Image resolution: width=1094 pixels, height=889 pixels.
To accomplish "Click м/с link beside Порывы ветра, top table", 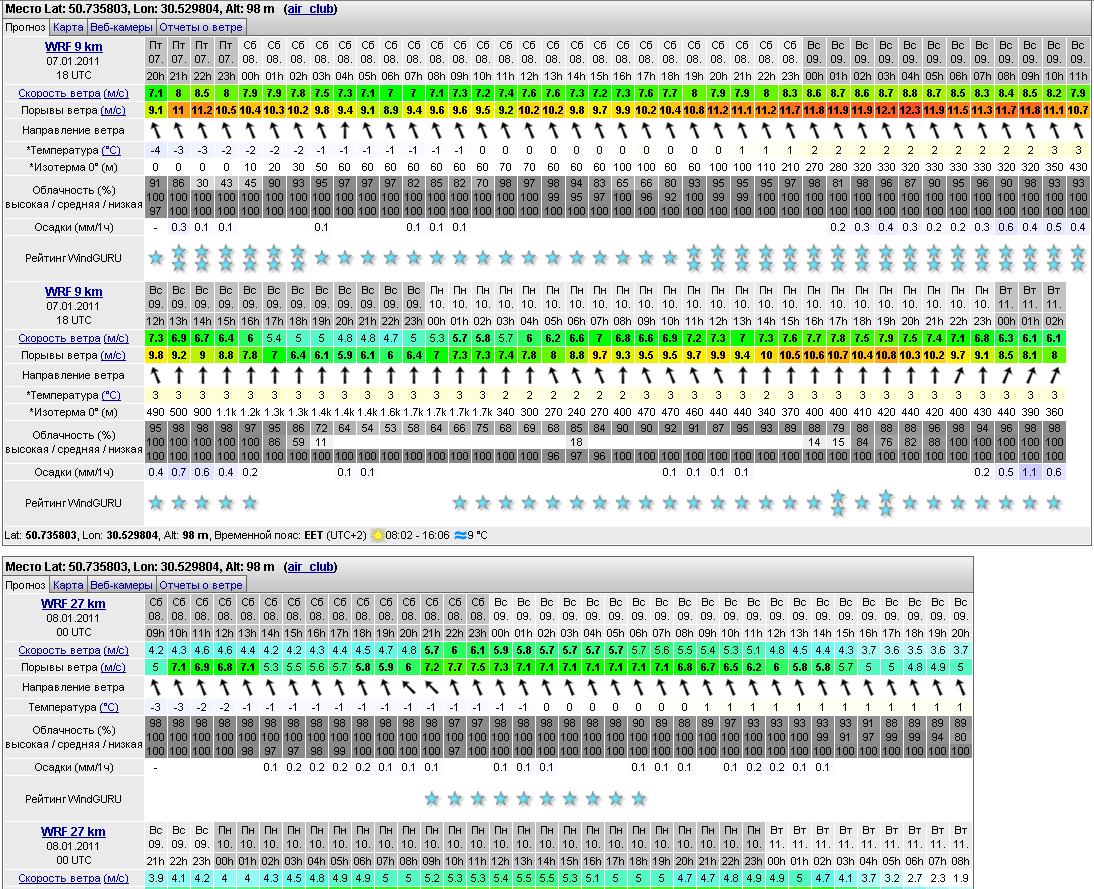I will pyautogui.click(x=113, y=110).
